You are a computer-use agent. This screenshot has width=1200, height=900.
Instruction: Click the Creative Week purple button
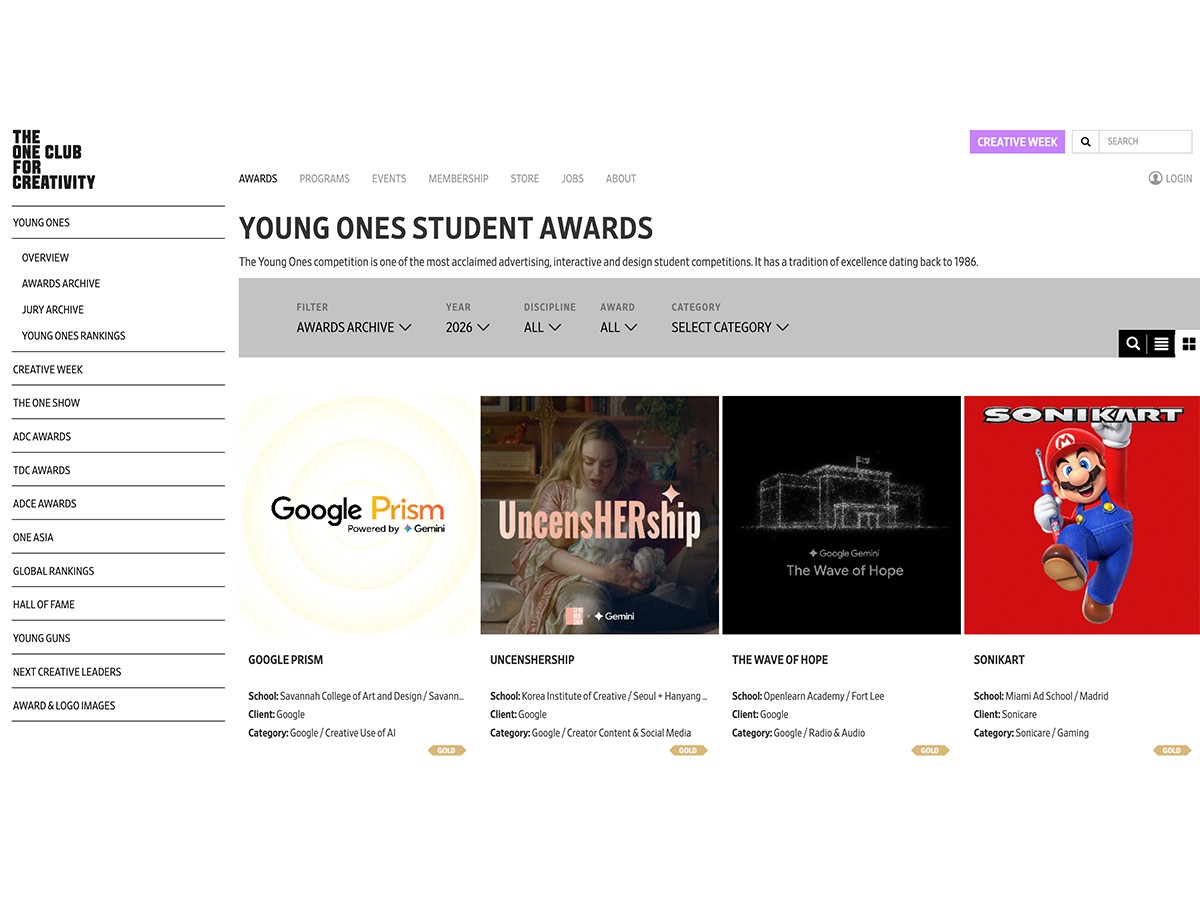click(x=1017, y=142)
